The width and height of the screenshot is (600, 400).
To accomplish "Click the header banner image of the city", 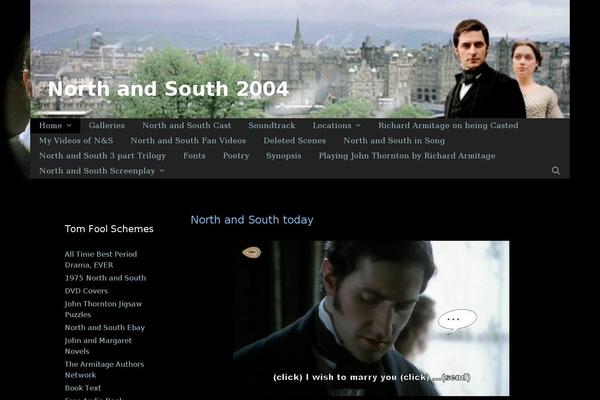I will [300, 59].
